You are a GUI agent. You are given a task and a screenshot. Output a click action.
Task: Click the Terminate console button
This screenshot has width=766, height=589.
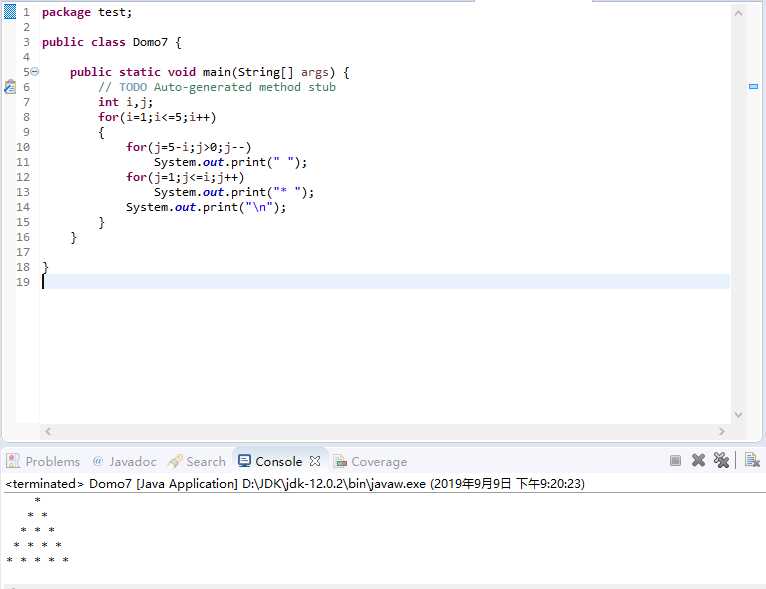pyautogui.click(x=675, y=461)
